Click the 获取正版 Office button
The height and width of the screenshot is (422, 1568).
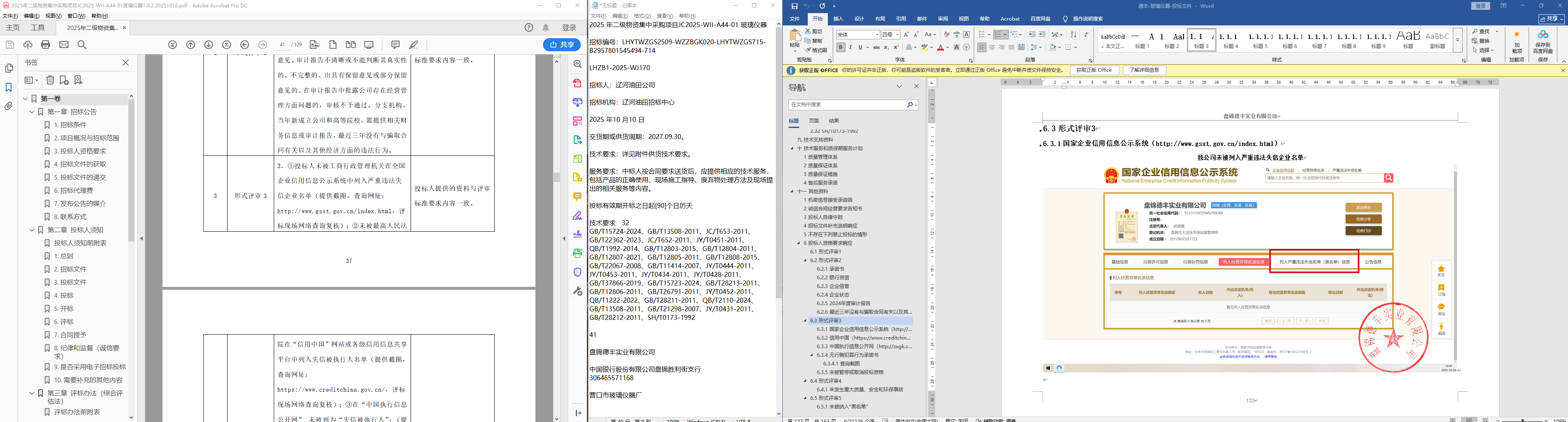coord(1094,71)
